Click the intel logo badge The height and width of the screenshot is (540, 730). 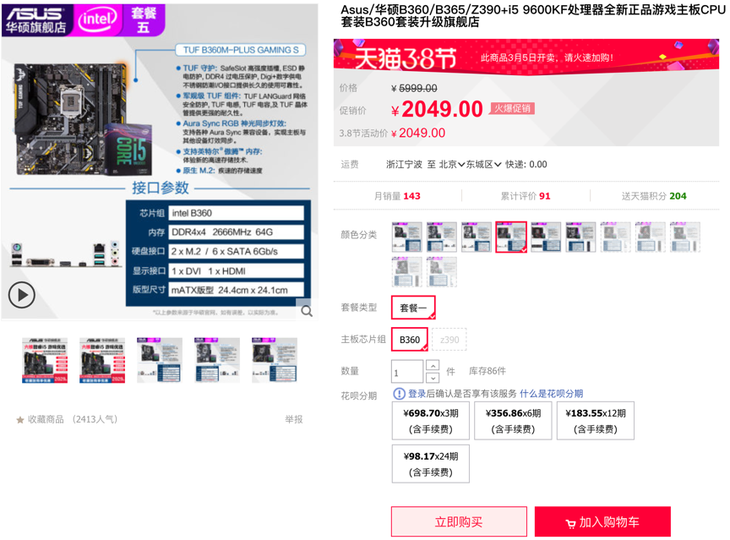tap(98, 20)
